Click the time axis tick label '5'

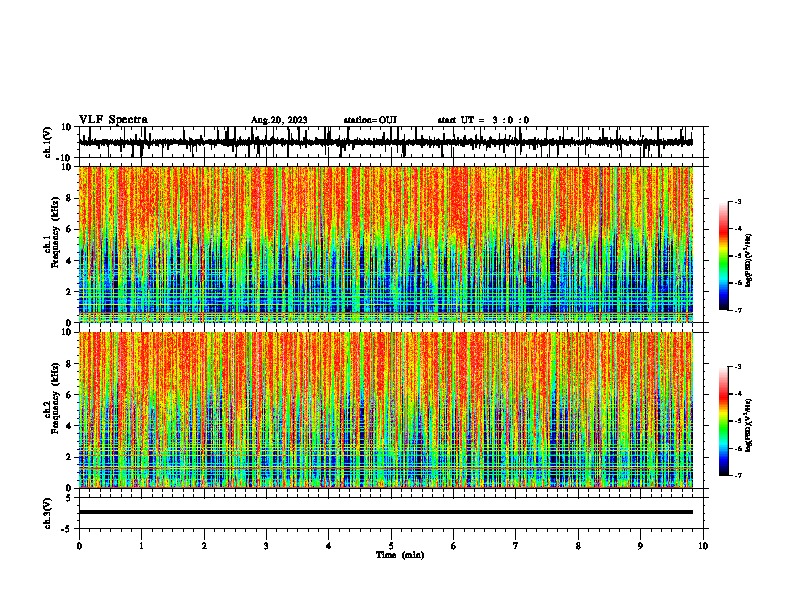[x=391, y=546]
